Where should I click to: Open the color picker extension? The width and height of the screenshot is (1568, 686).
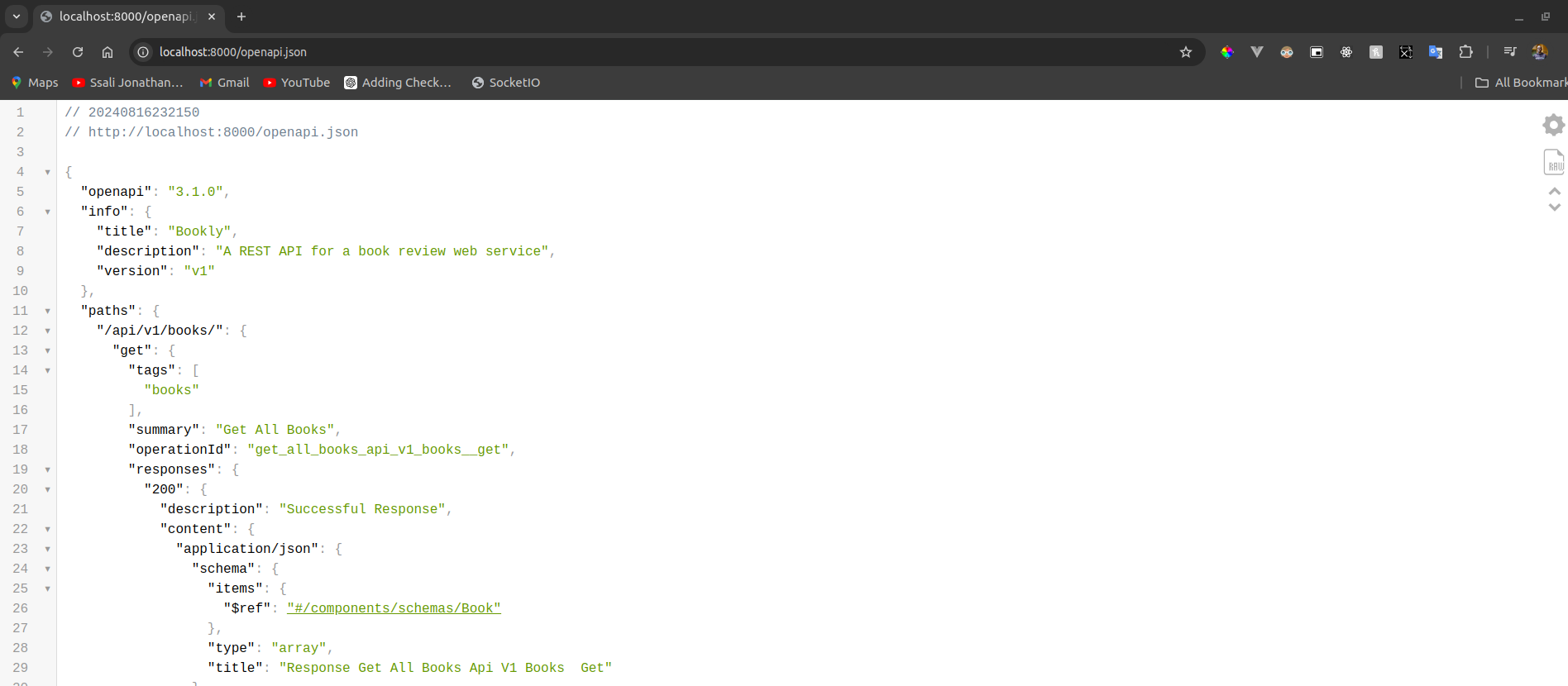(x=1227, y=52)
